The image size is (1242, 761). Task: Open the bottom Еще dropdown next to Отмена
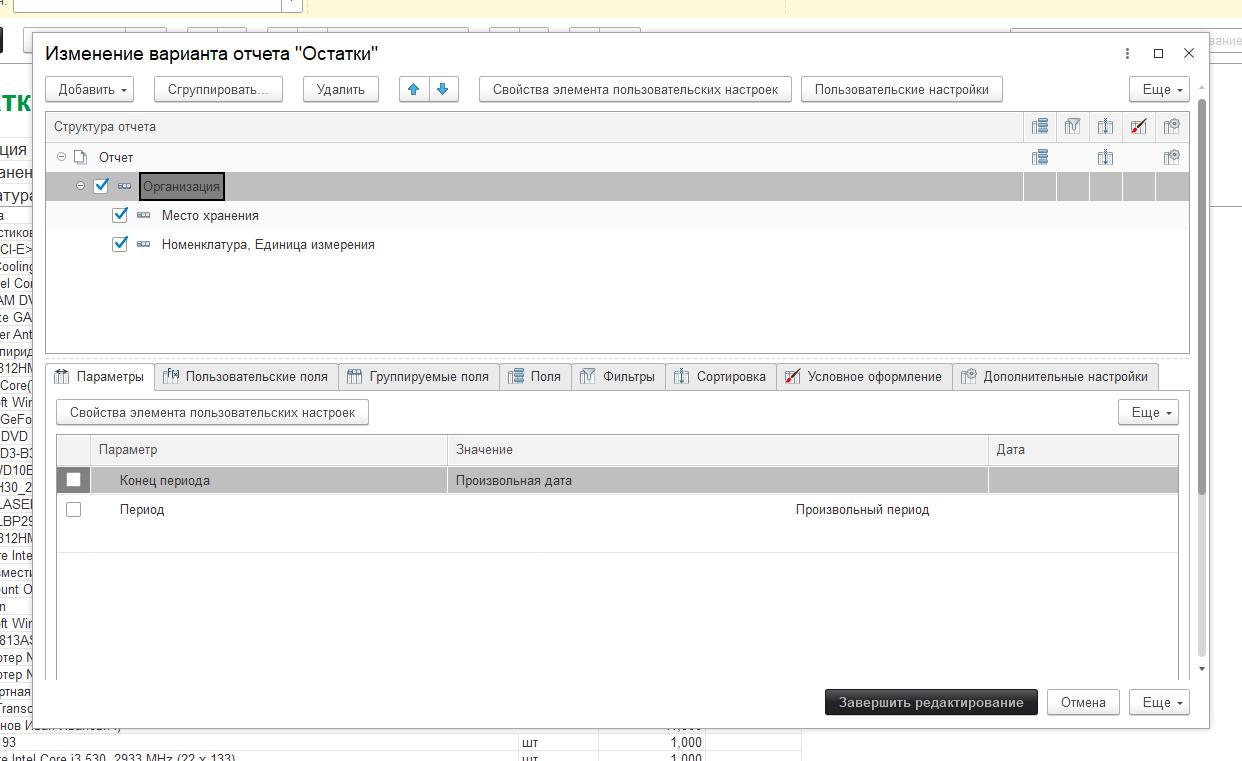point(1159,702)
